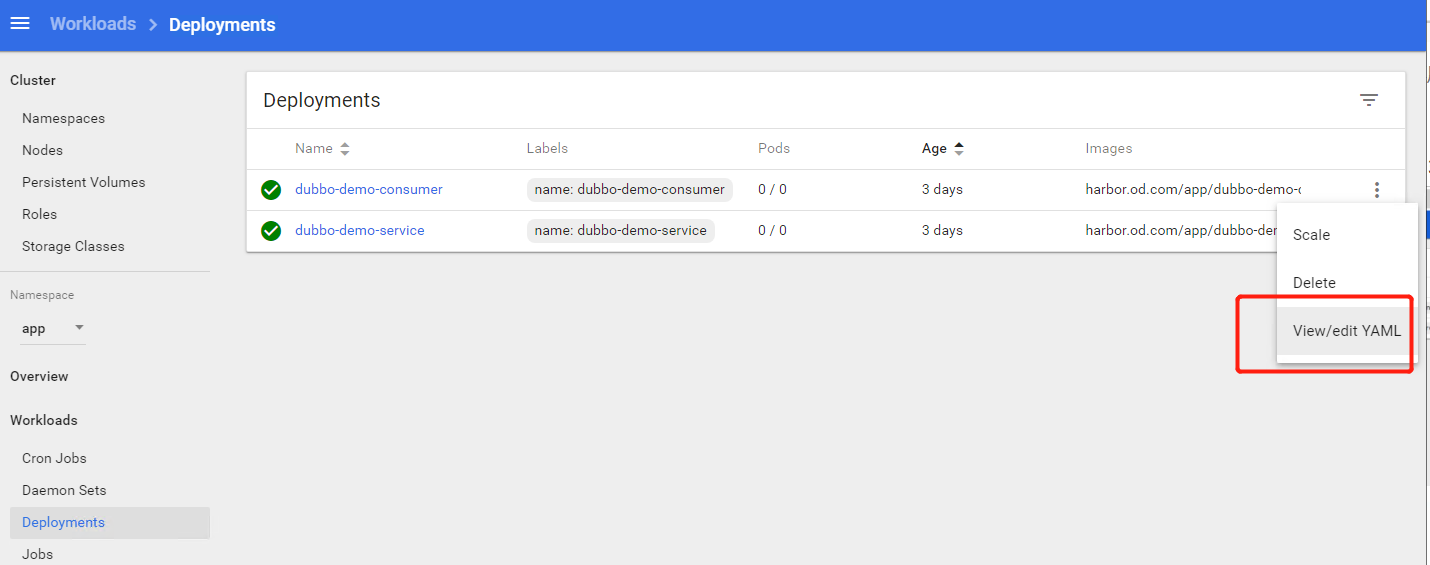The image size is (1430, 565).
Task: Click Deployments title in breadcrumb
Action: click(x=222, y=25)
